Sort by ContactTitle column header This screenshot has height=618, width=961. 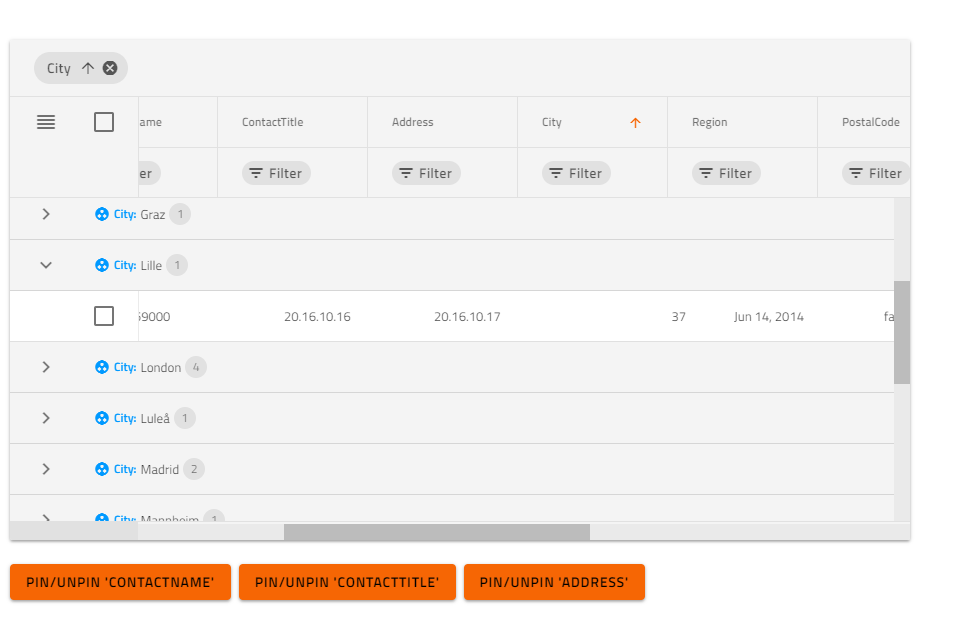[273, 122]
